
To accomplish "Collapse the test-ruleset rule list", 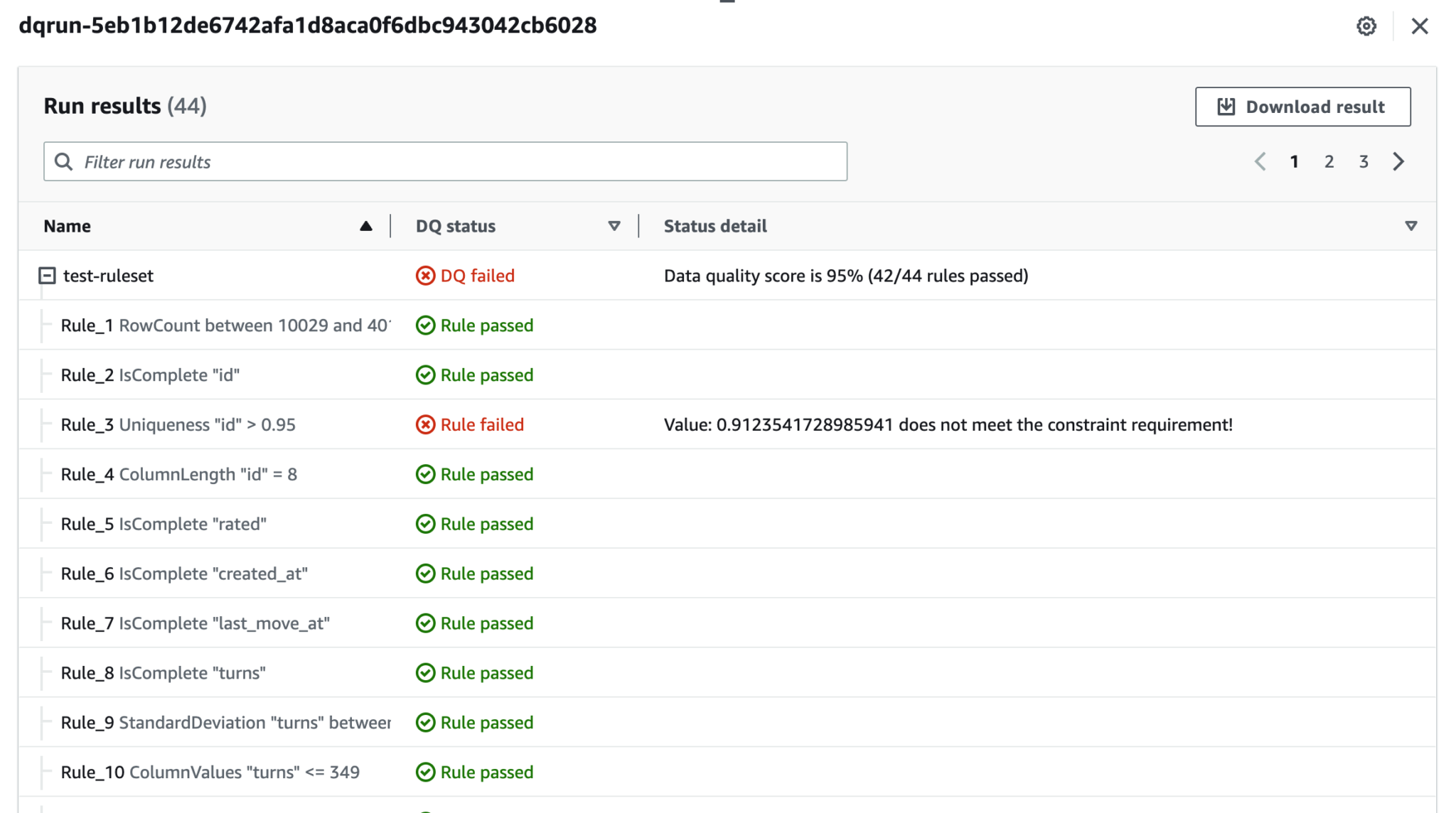I will coord(47,276).
